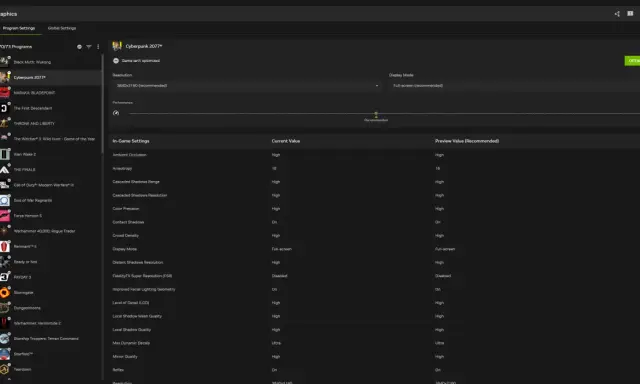Click the 'In-Game Settings' column header
This screenshot has height=384, width=640.
131,141
